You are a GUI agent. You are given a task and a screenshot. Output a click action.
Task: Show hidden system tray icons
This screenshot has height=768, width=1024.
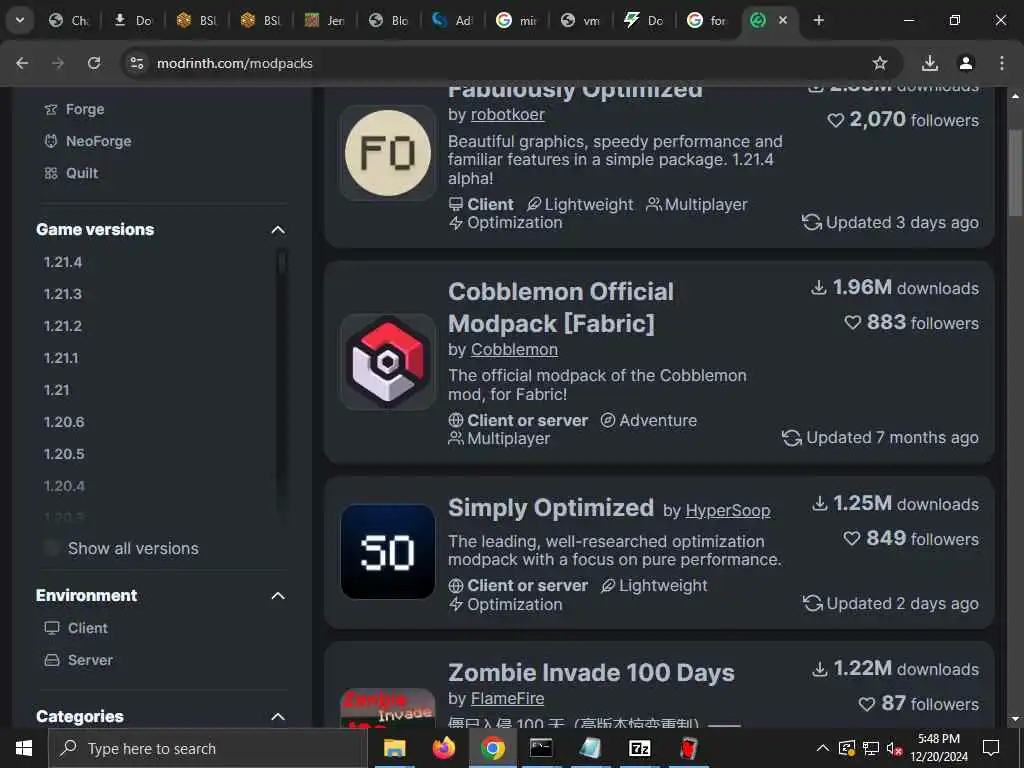pyautogui.click(x=823, y=748)
